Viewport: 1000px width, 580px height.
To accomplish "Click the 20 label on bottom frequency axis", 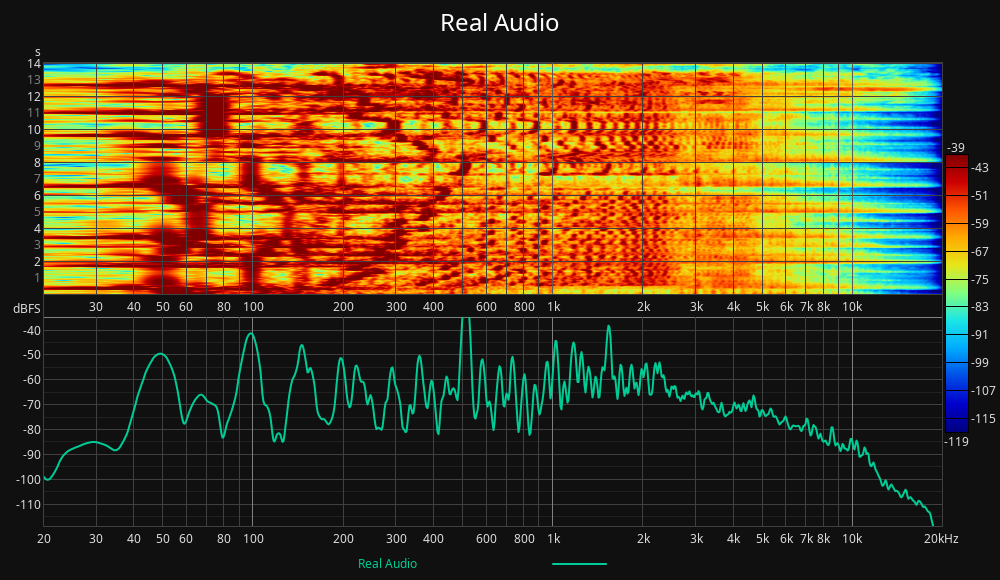I will point(44,539).
